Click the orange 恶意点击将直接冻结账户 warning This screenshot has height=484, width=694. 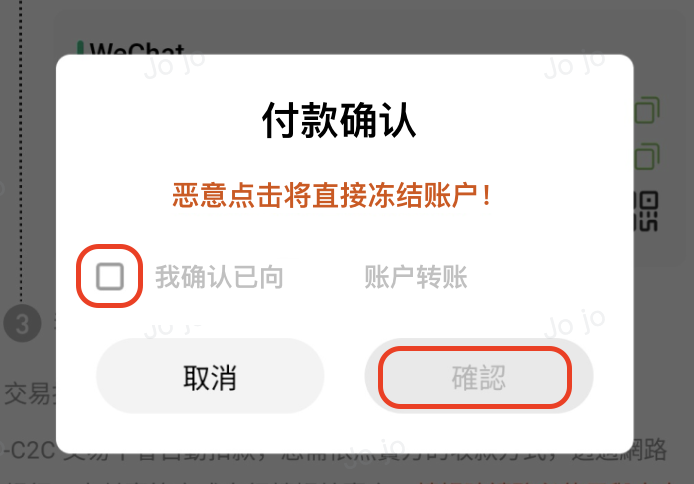click(332, 195)
